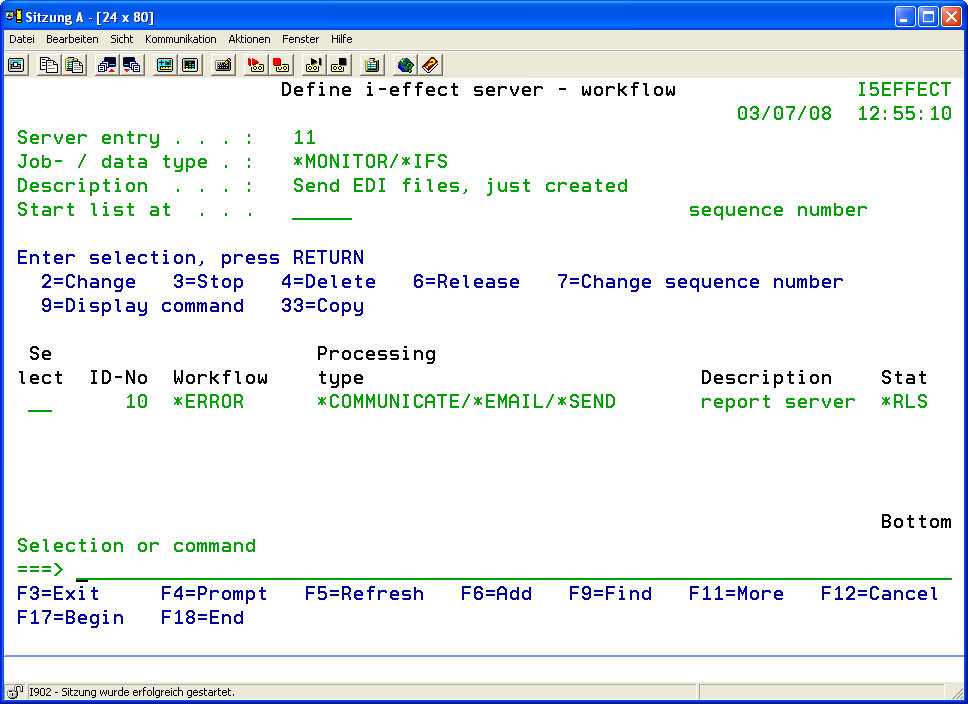The image size is (968, 704).
Task: Click the Select field for ID-No 10
Action: 40,403
